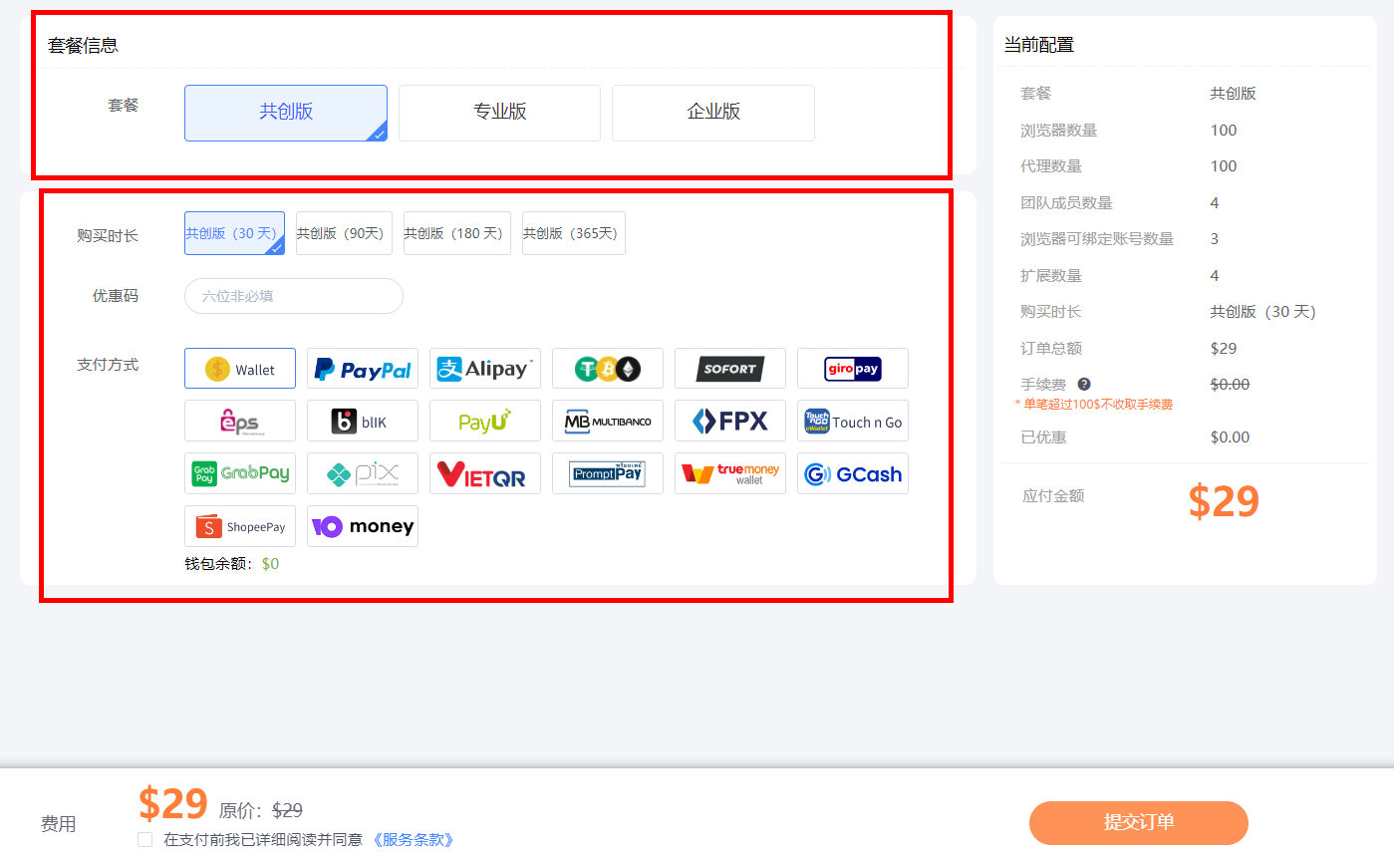Screen dimensions: 1394x868
Task: Select GCash payment method
Action: click(x=853, y=473)
